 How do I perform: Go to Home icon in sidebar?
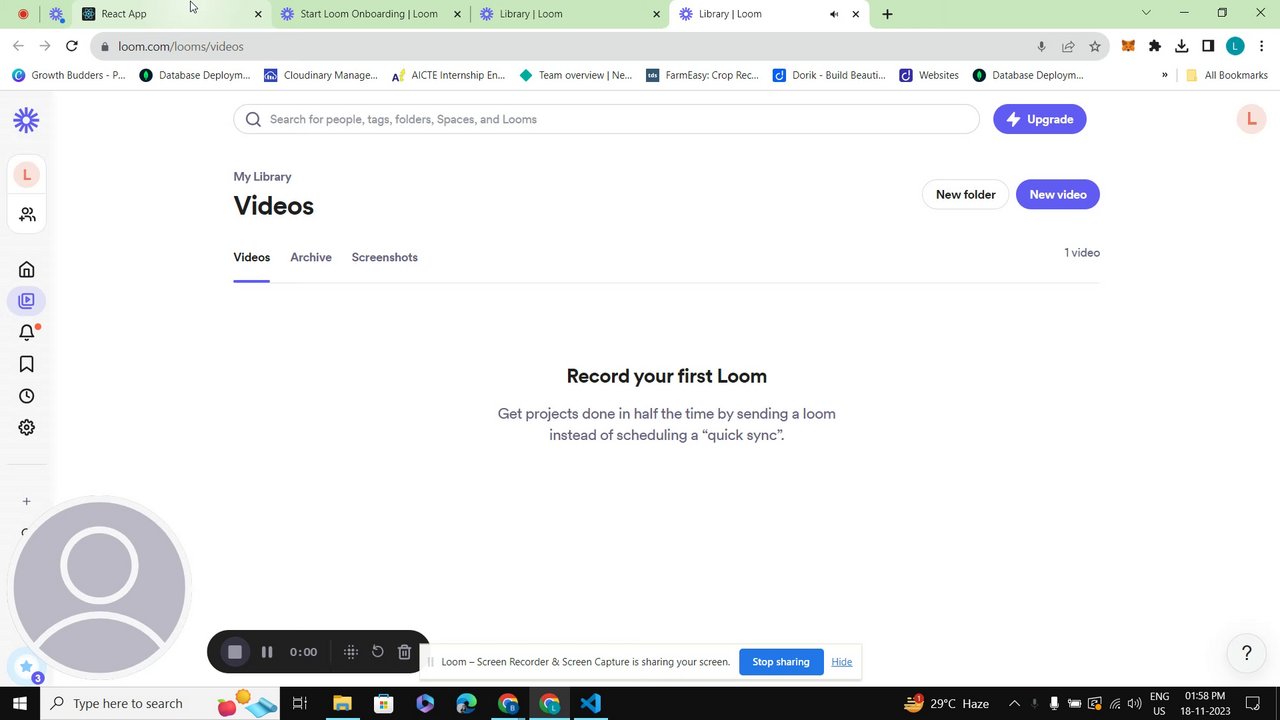[x=27, y=269]
